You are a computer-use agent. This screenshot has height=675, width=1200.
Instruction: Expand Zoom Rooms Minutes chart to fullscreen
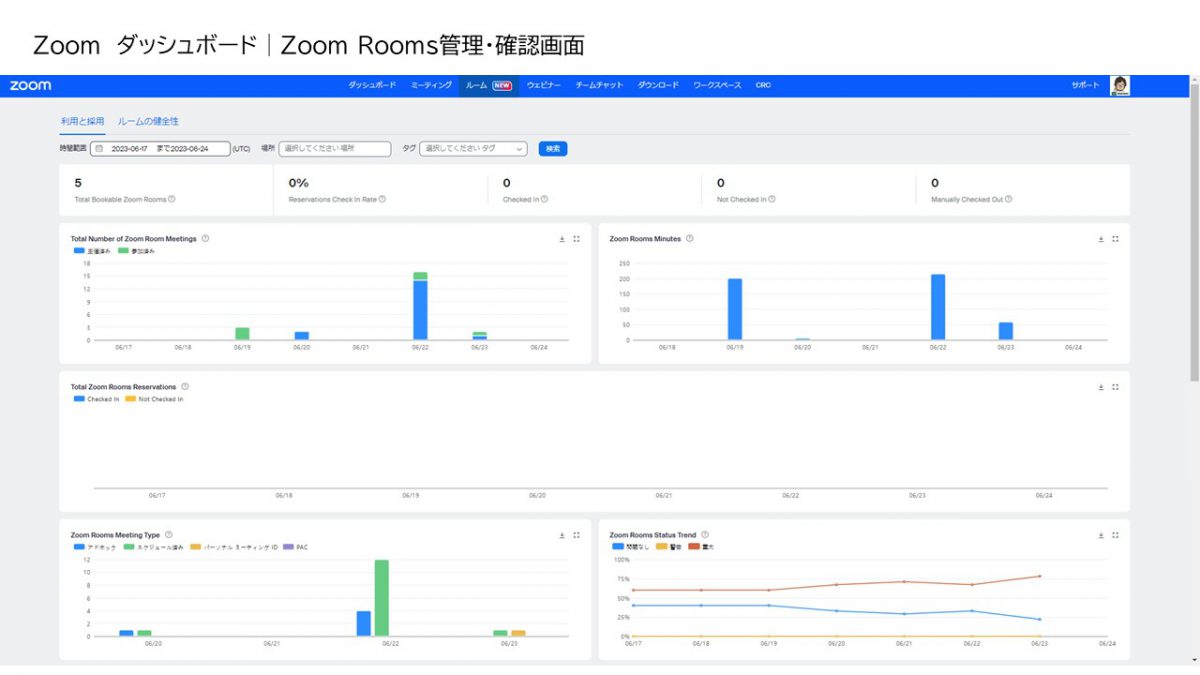(1115, 239)
